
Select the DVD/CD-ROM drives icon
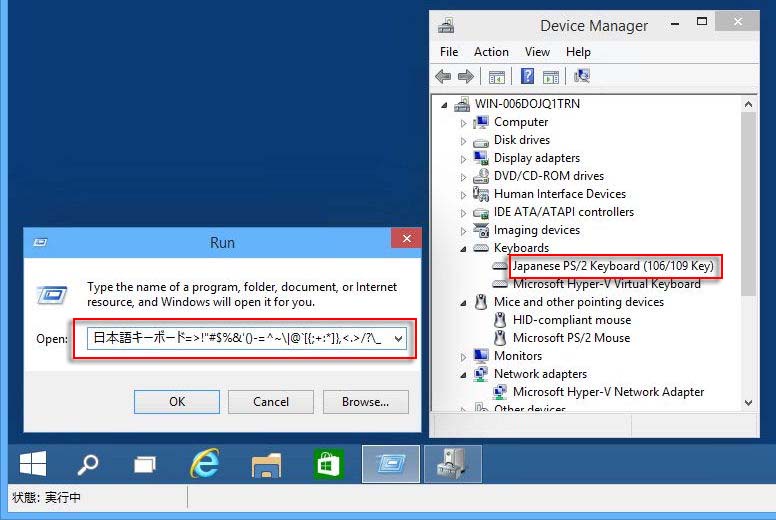481,176
